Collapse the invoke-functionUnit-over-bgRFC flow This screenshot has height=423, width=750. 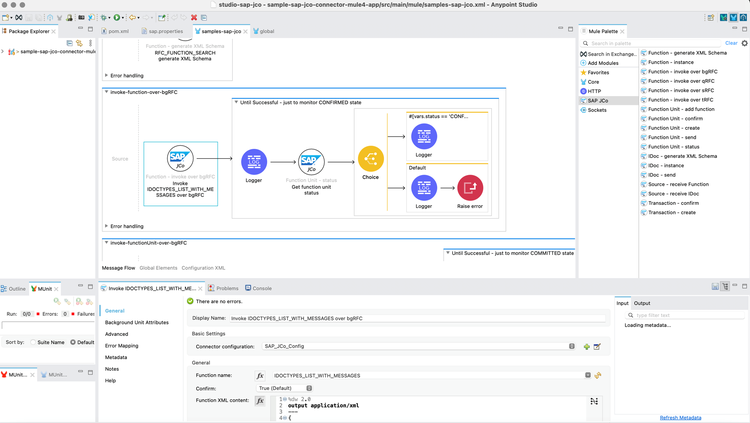point(106,243)
